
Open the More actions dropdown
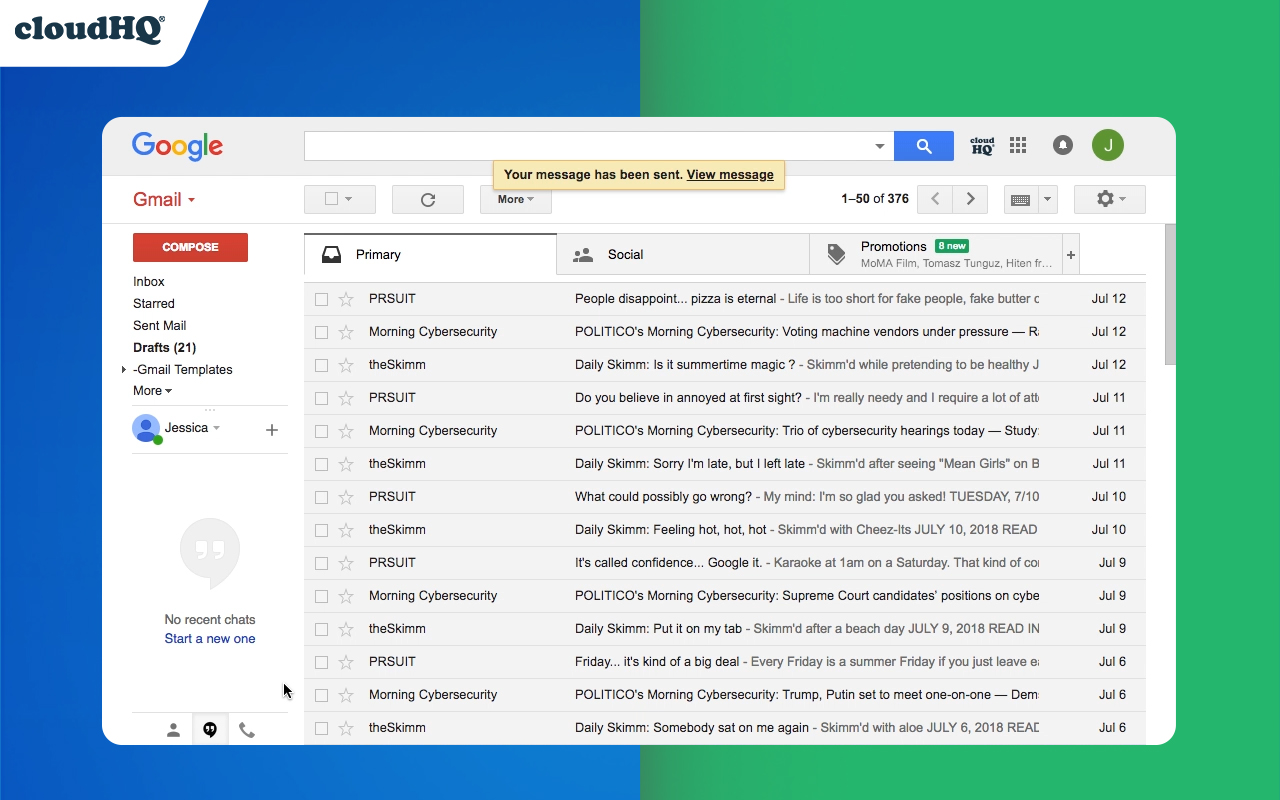pyautogui.click(x=515, y=199)
